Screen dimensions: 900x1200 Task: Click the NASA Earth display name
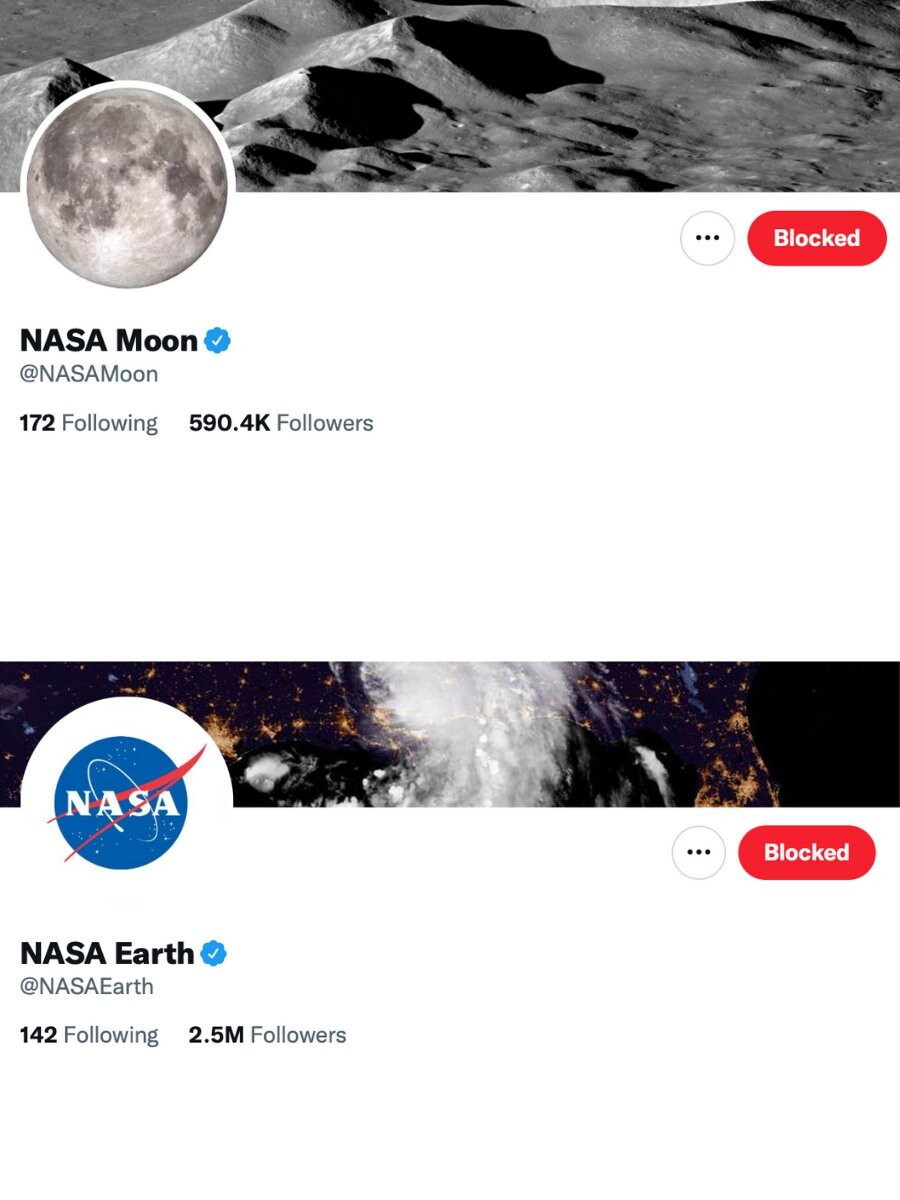point(107,953)
